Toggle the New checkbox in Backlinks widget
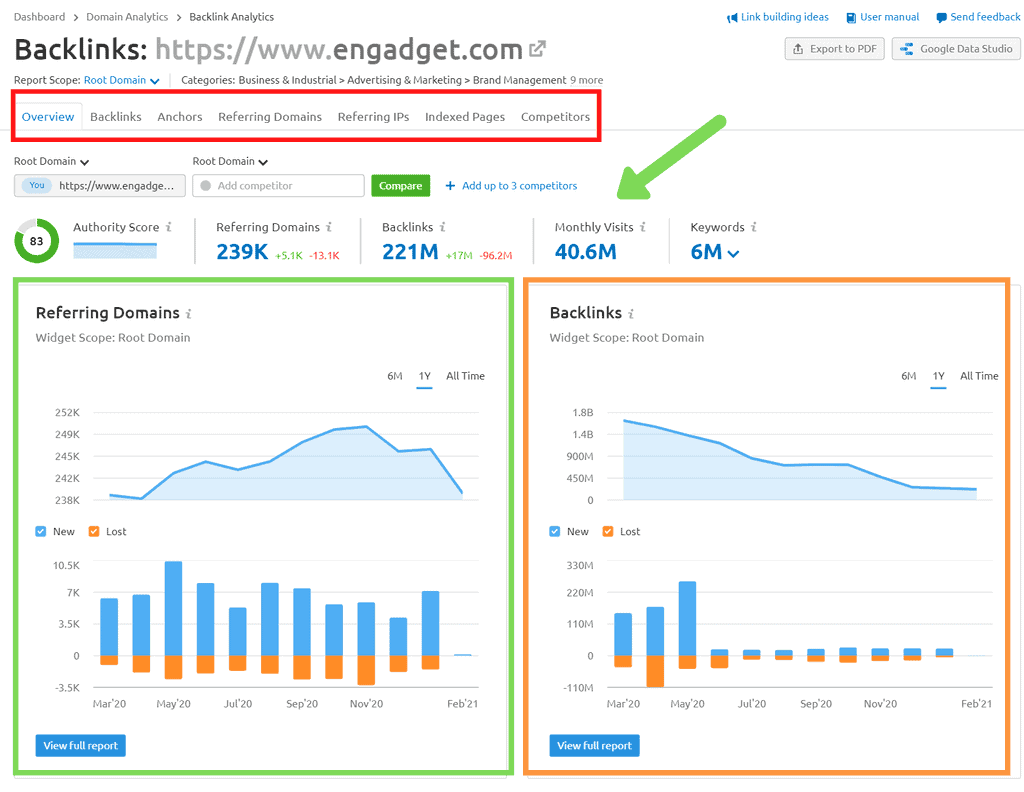1024x792 pixels. 554,531
